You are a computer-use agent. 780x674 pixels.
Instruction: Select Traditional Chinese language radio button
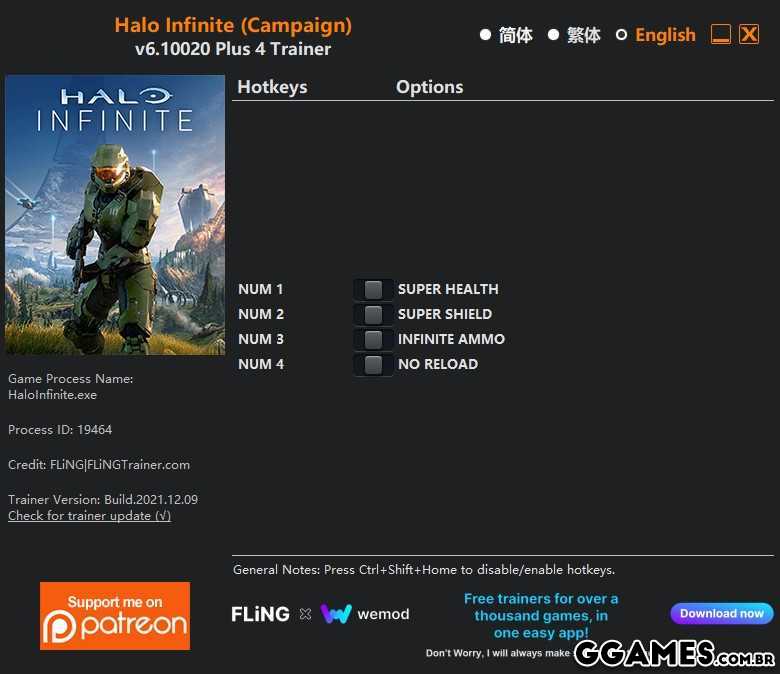[x=554, y=35]
